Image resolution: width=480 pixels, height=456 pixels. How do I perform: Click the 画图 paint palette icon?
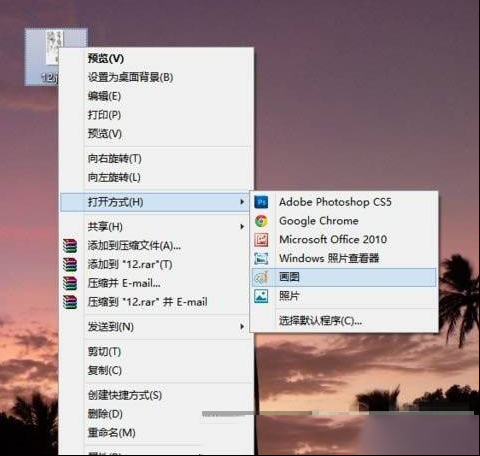(261, 277)
